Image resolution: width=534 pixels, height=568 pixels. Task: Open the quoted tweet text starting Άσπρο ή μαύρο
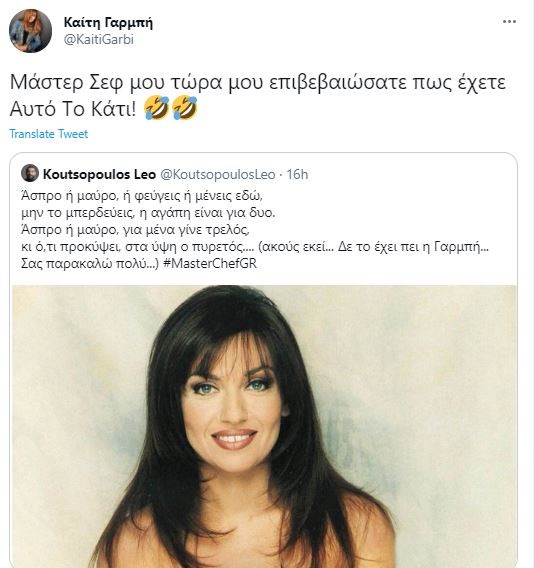click(x=255, y=230)
